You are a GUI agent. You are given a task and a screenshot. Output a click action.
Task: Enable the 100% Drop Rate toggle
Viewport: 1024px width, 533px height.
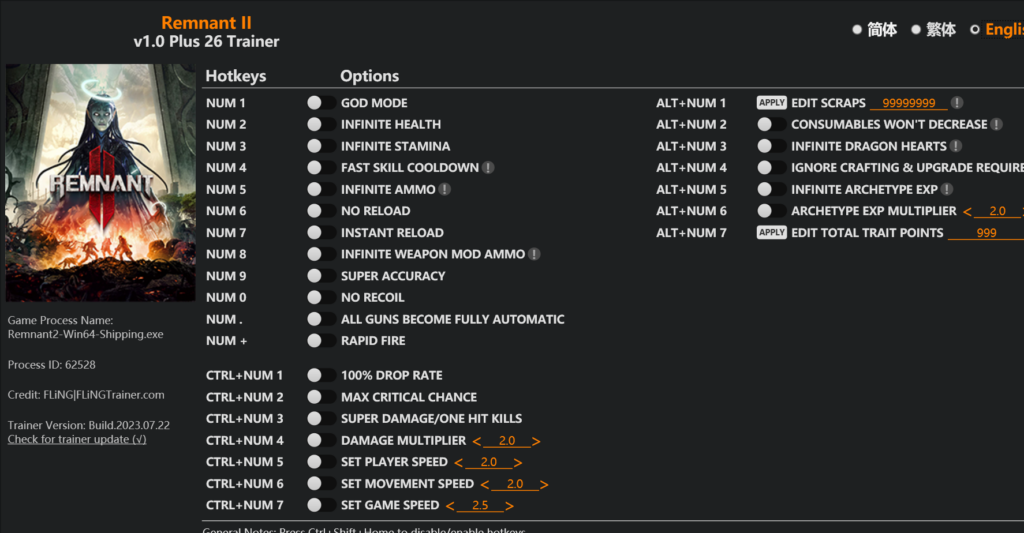pos(321,375)
